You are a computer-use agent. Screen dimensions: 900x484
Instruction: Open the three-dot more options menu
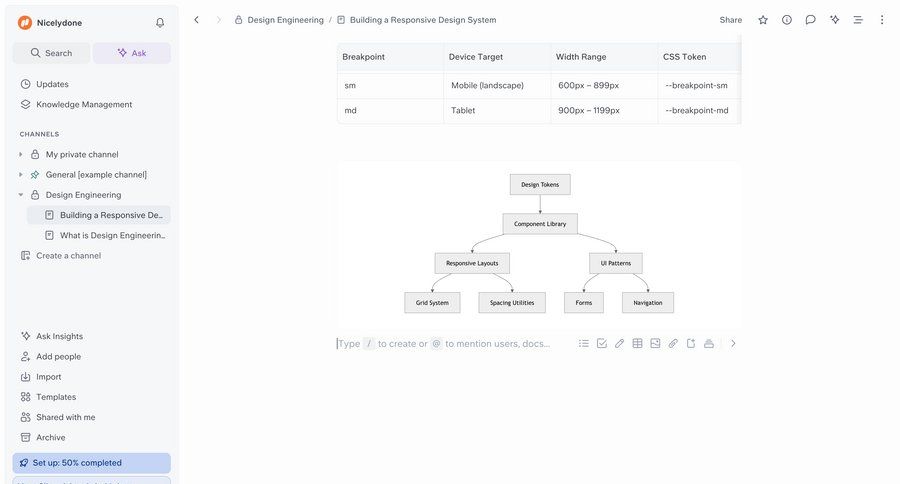coord(882,20)
